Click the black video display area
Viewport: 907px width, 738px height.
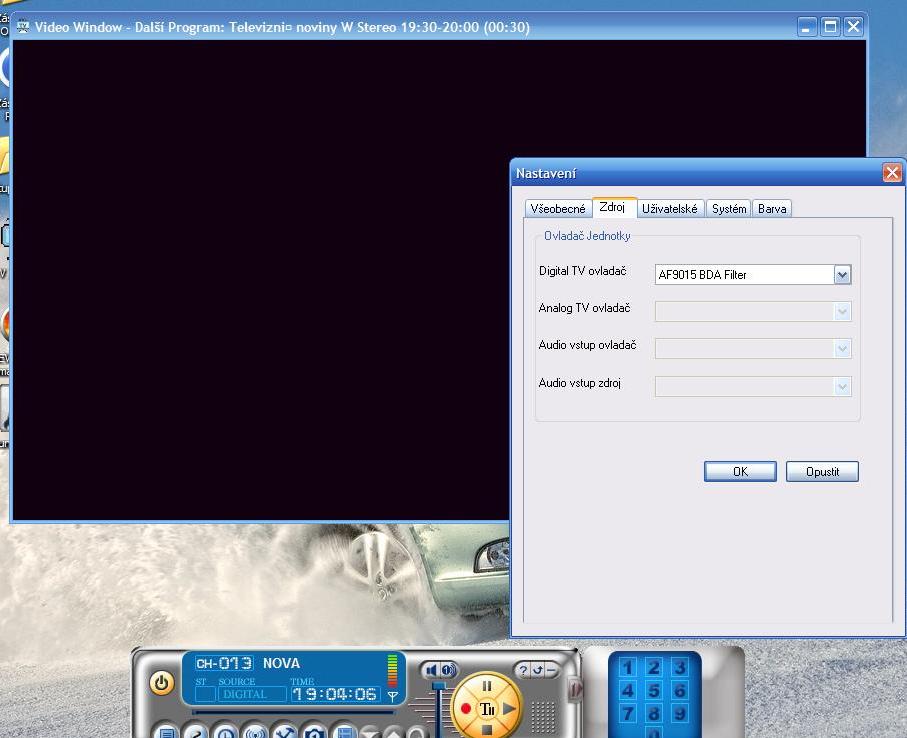[x=260, y=281]
